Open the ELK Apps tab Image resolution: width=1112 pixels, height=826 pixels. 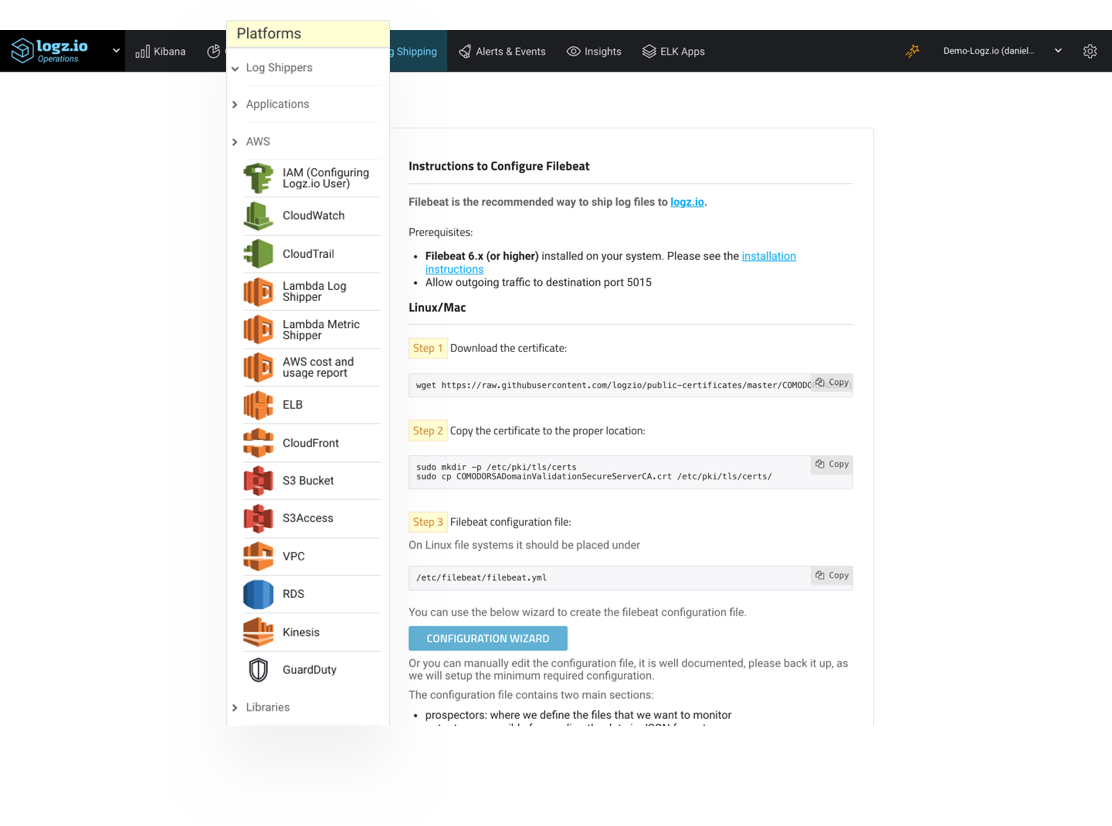click(674, 51)
